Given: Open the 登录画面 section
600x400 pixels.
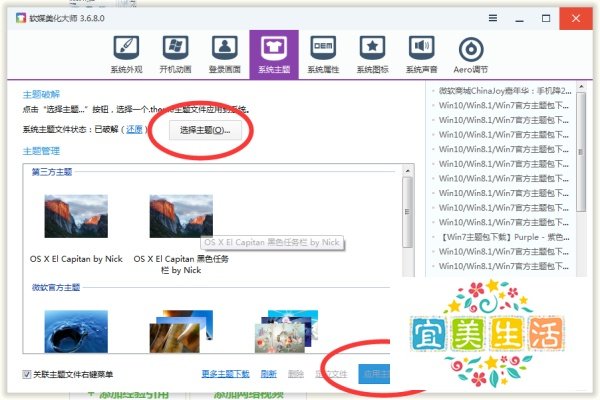Looking at the screenshot, I should [225, 54].
